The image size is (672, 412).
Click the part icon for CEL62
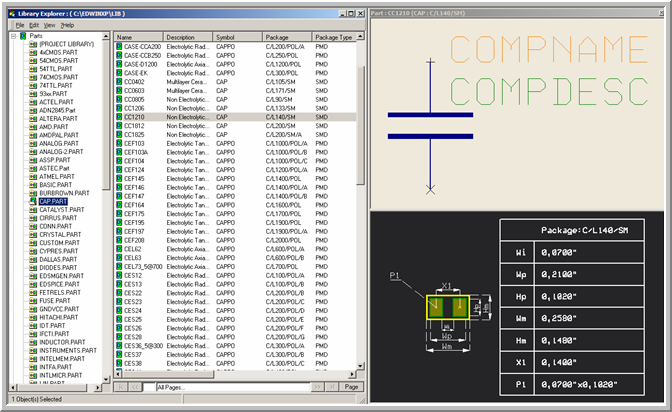[119, 249]
